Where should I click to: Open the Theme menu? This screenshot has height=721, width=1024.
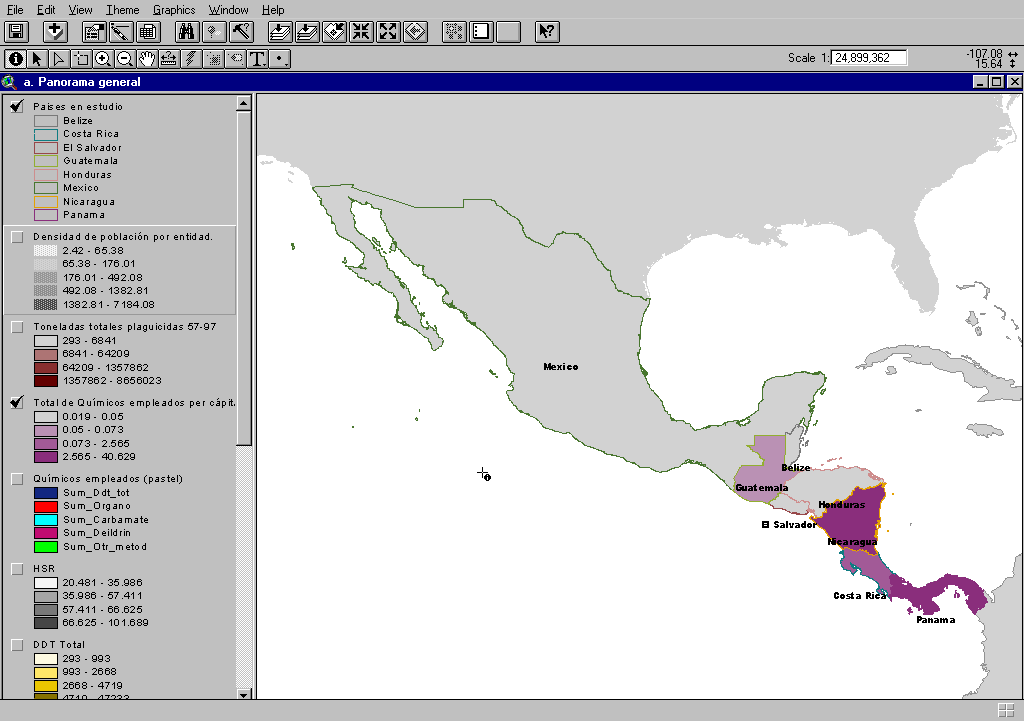123,10
